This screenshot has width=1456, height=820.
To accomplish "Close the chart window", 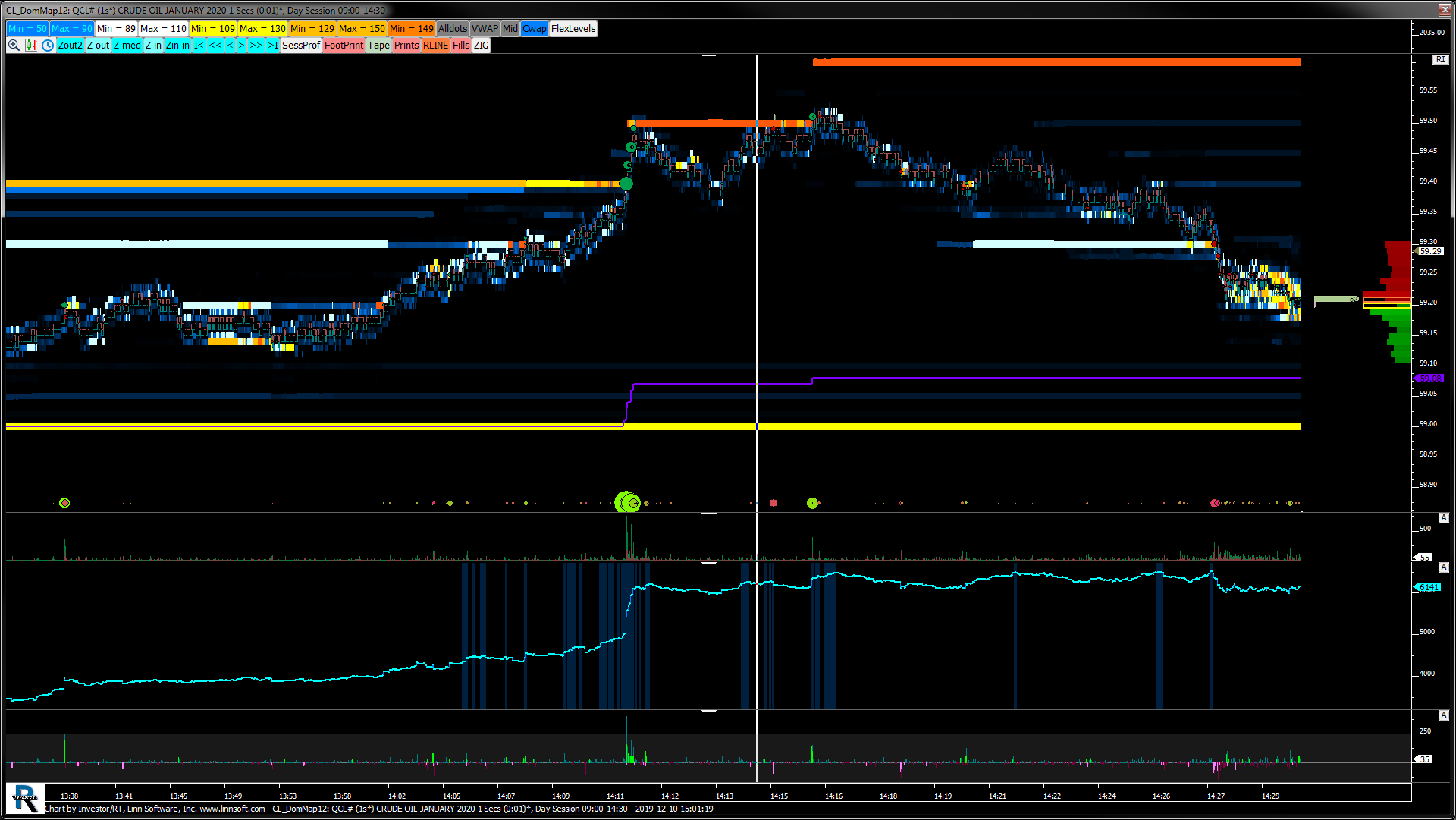I will pyautogui.click(x=1444, y=10).
